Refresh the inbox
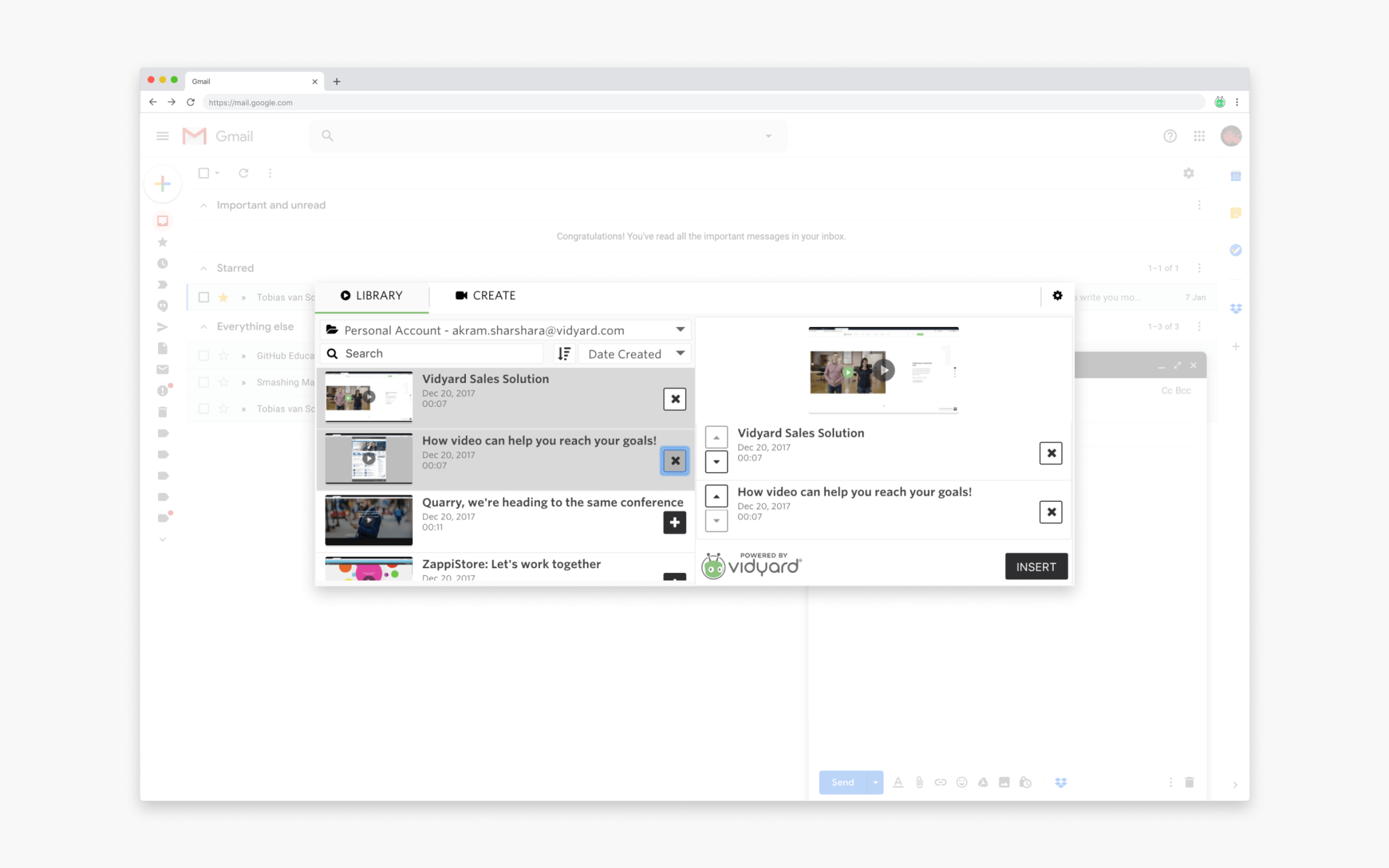 [243, 173]
